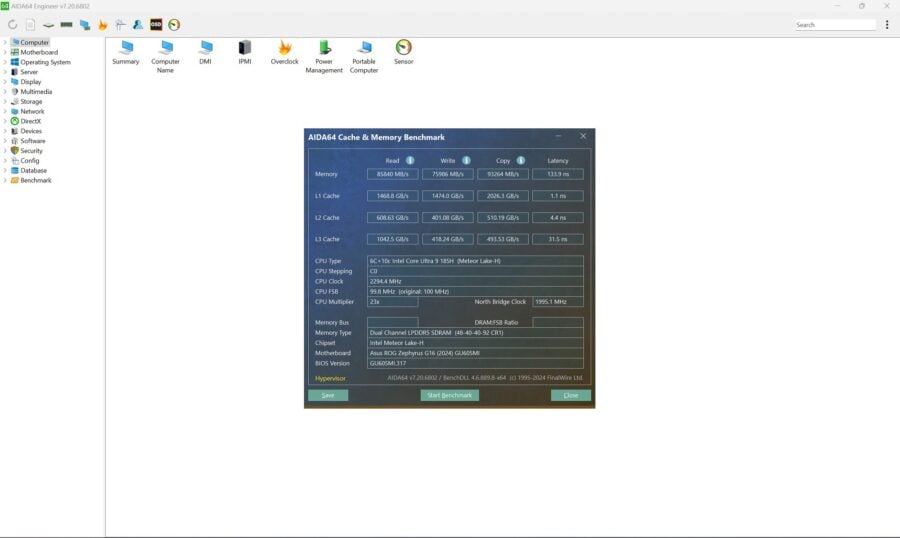Click the flat drive icon in toolbar
This screenshot has width=900, height=538.
[49, 25]
